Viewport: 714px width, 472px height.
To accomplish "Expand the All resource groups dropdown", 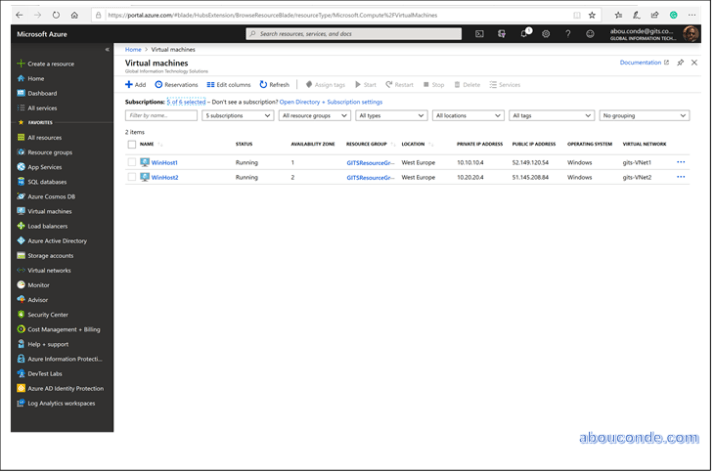I will (314, 116).
